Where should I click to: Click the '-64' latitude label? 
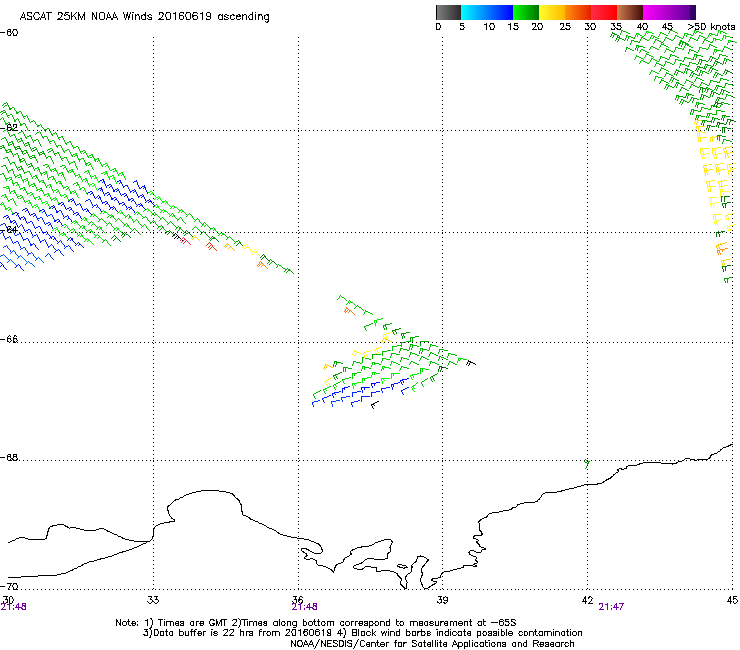pyautogui.click(x=9, y=229)
